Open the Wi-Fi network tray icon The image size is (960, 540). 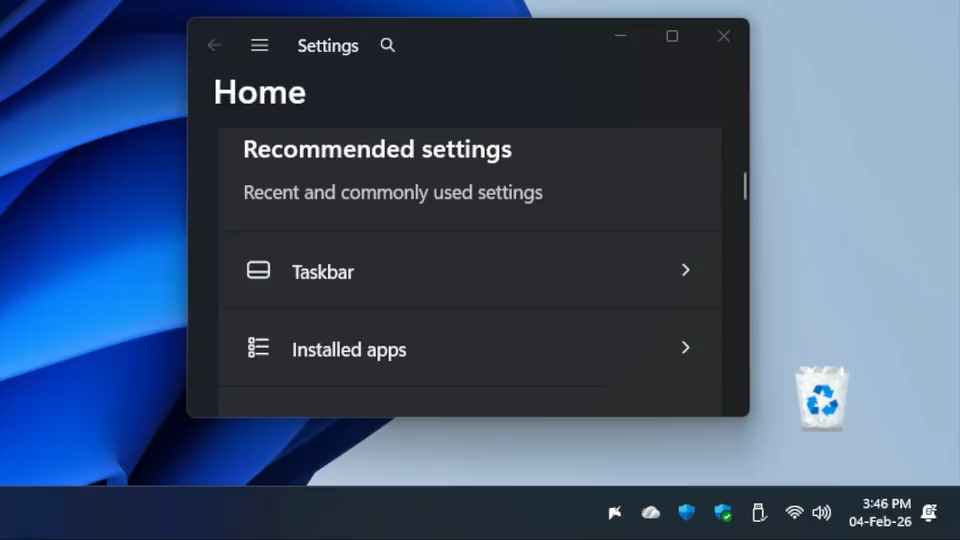point(794,512)
